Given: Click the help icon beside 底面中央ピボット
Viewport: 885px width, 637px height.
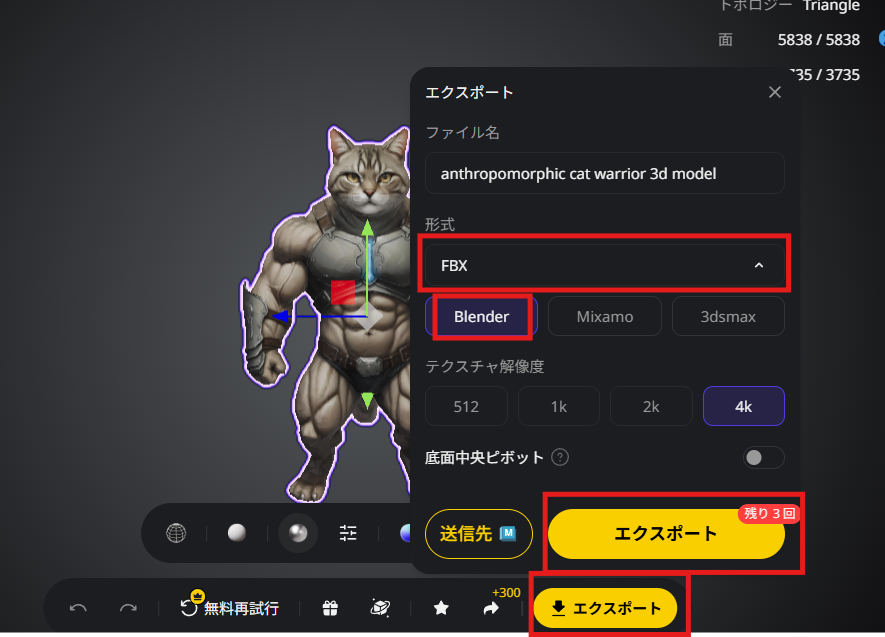Looking at the screenshot, I should 560,457.
